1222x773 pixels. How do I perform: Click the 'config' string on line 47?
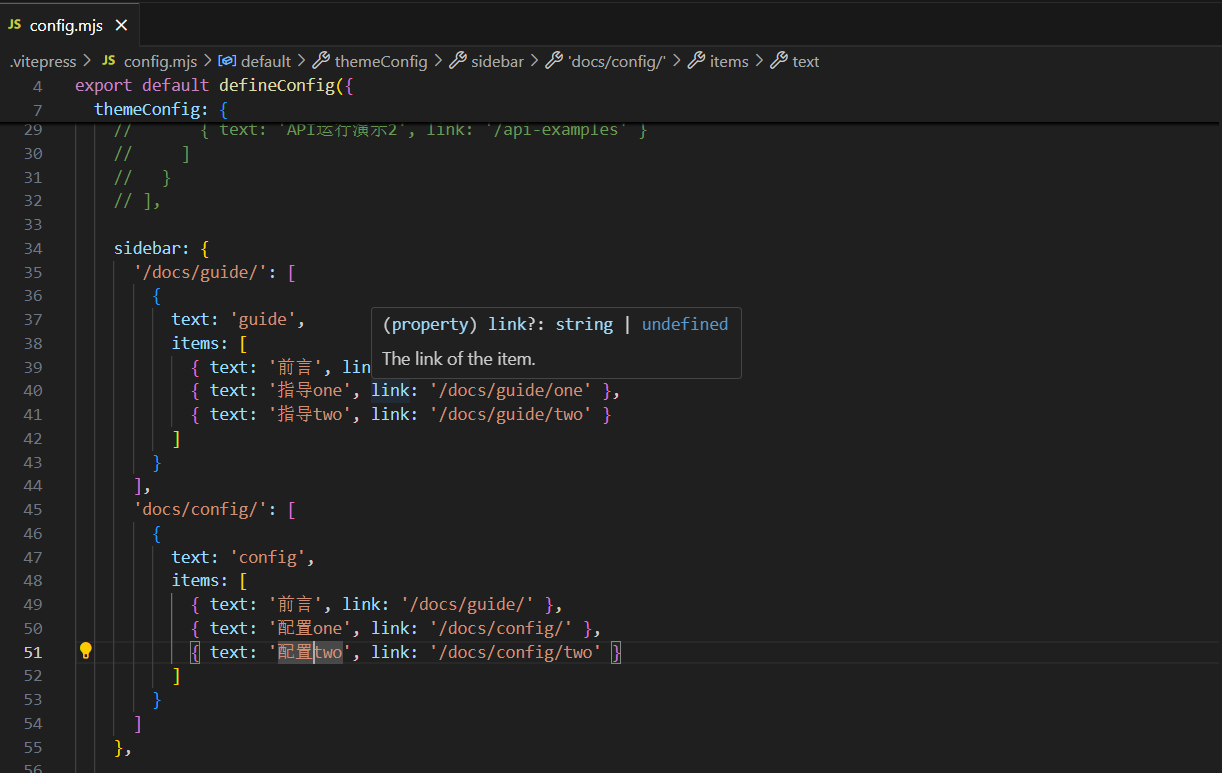coord(268,557)
